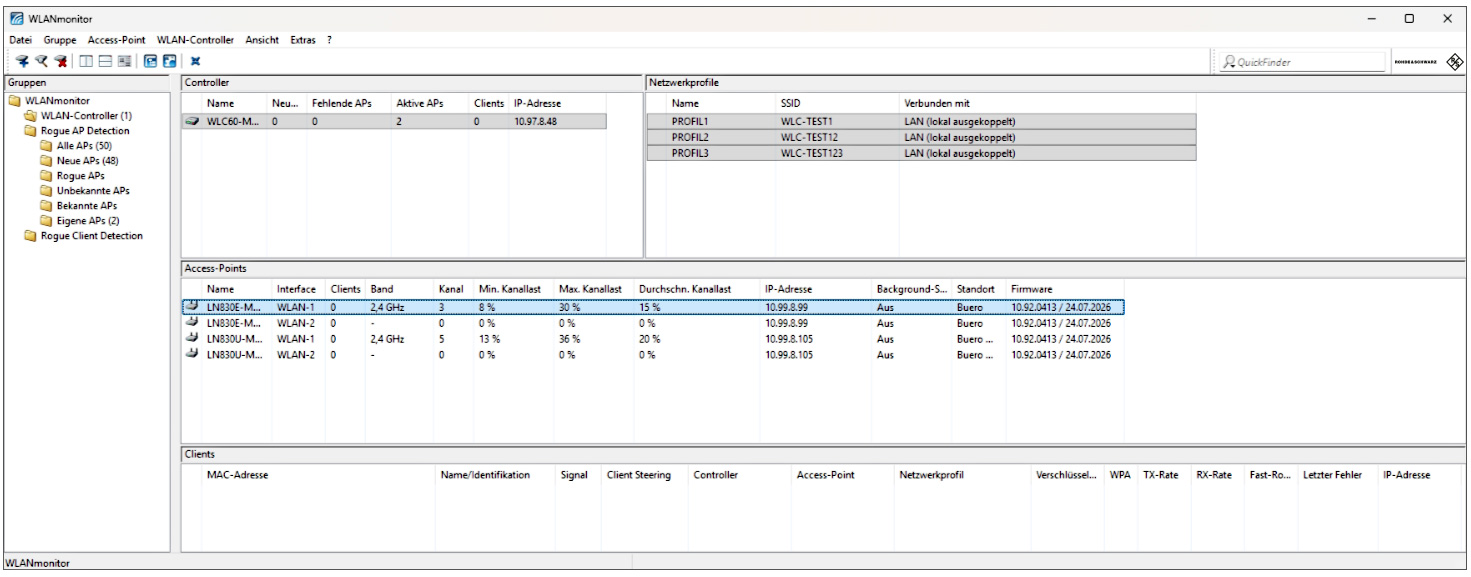
Task: Select the PROFIL2 network profile row
Action: [x=921, y=137]
